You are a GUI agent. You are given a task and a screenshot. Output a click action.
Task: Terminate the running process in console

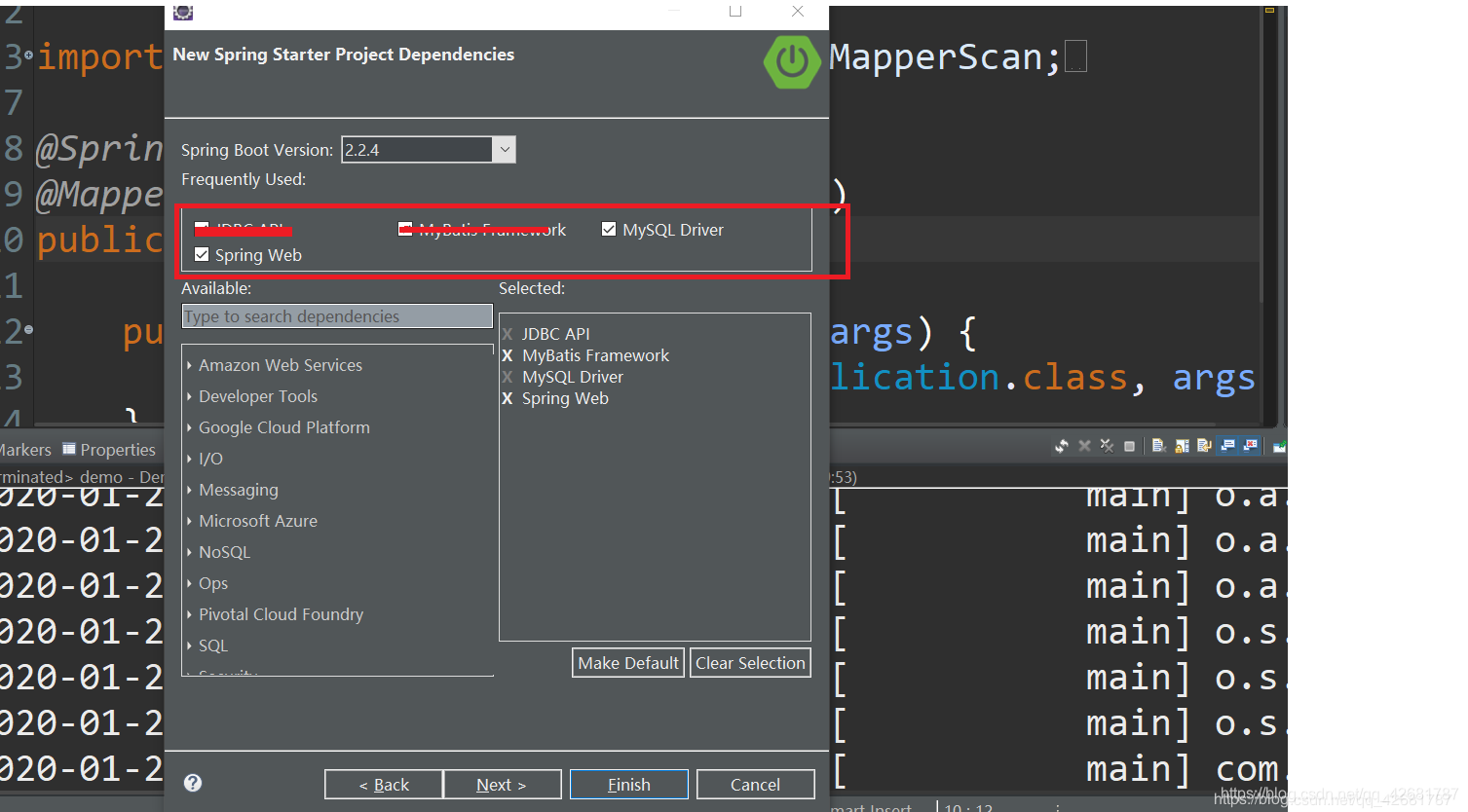click(1129, 446)
